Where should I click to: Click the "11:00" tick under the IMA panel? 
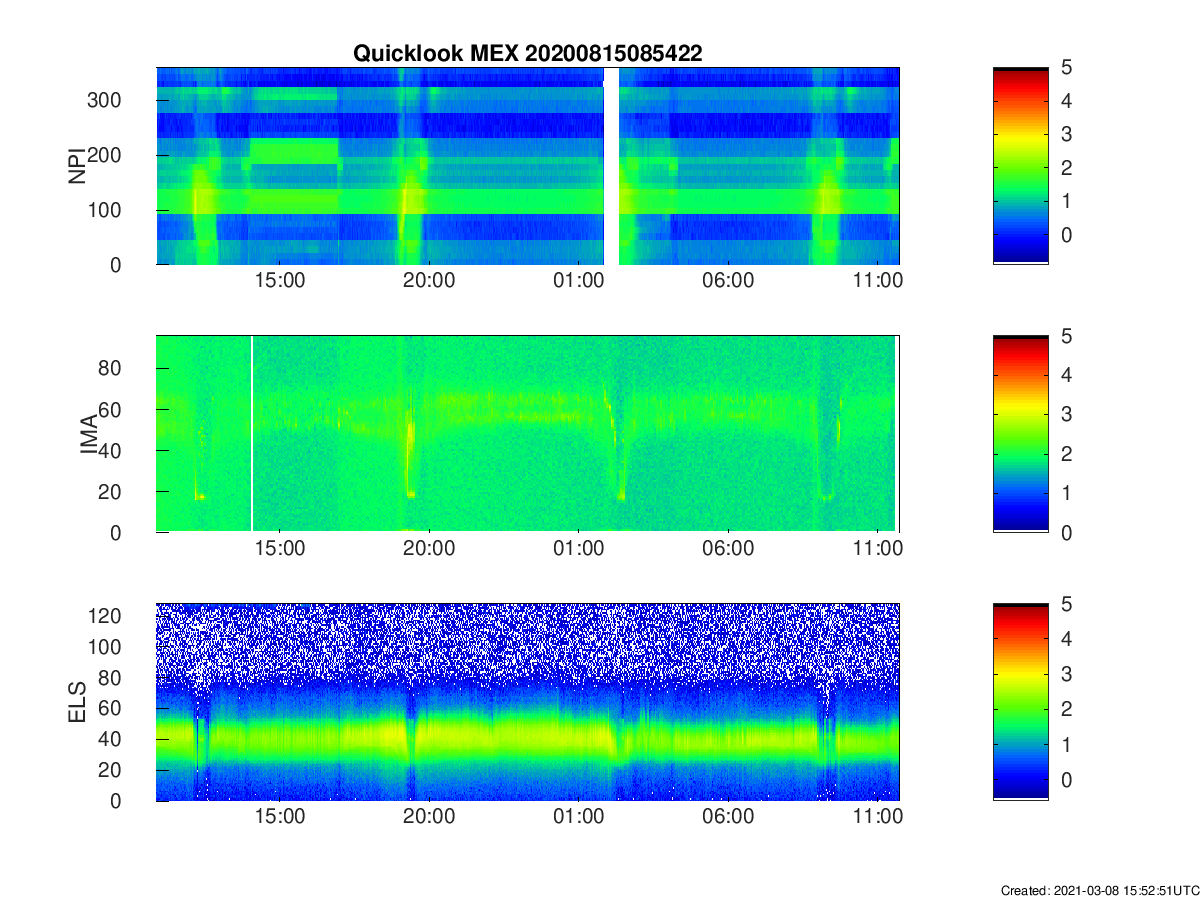[877, 550]
